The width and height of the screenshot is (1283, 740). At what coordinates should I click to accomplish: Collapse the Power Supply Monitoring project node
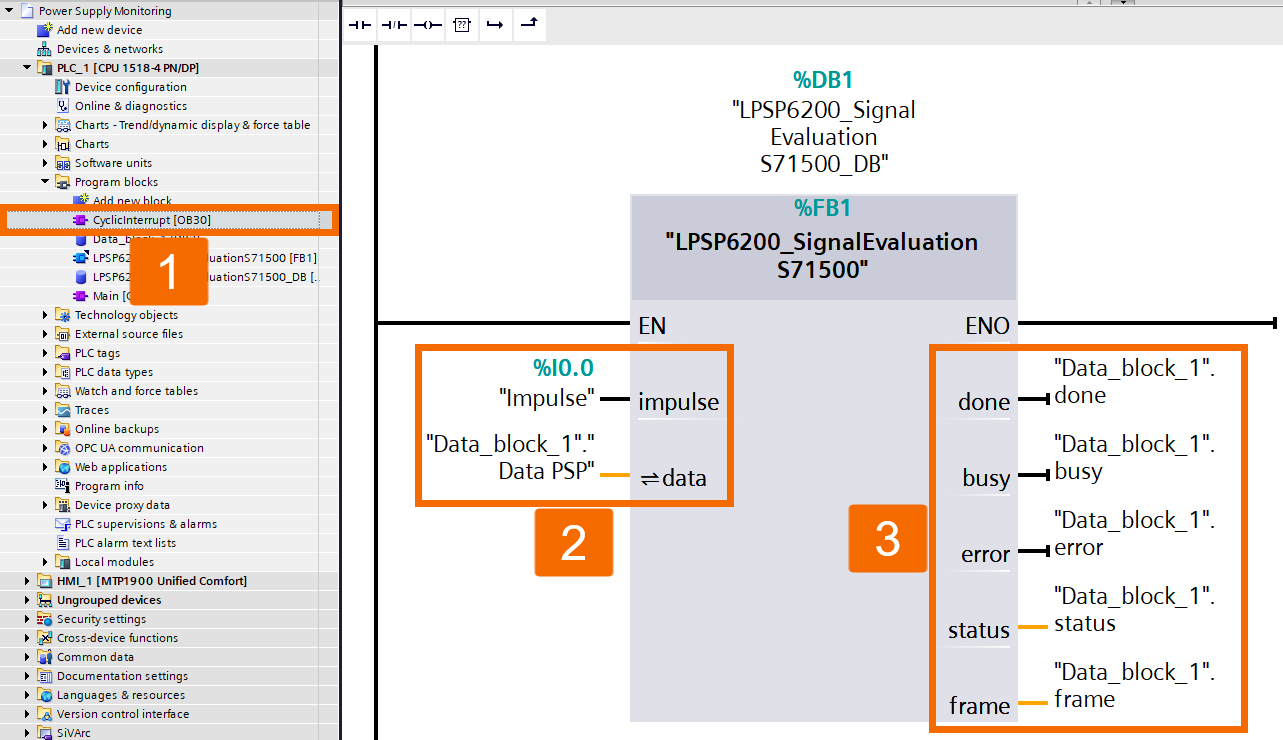pyautogui.click(x=9, y=11)
